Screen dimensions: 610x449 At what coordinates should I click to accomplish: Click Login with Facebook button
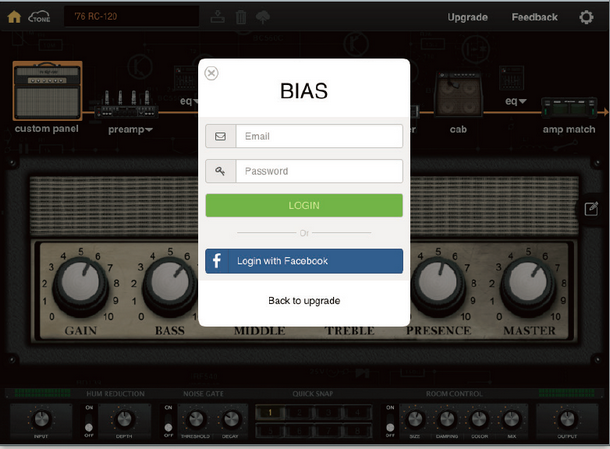[x=304, y=261]
